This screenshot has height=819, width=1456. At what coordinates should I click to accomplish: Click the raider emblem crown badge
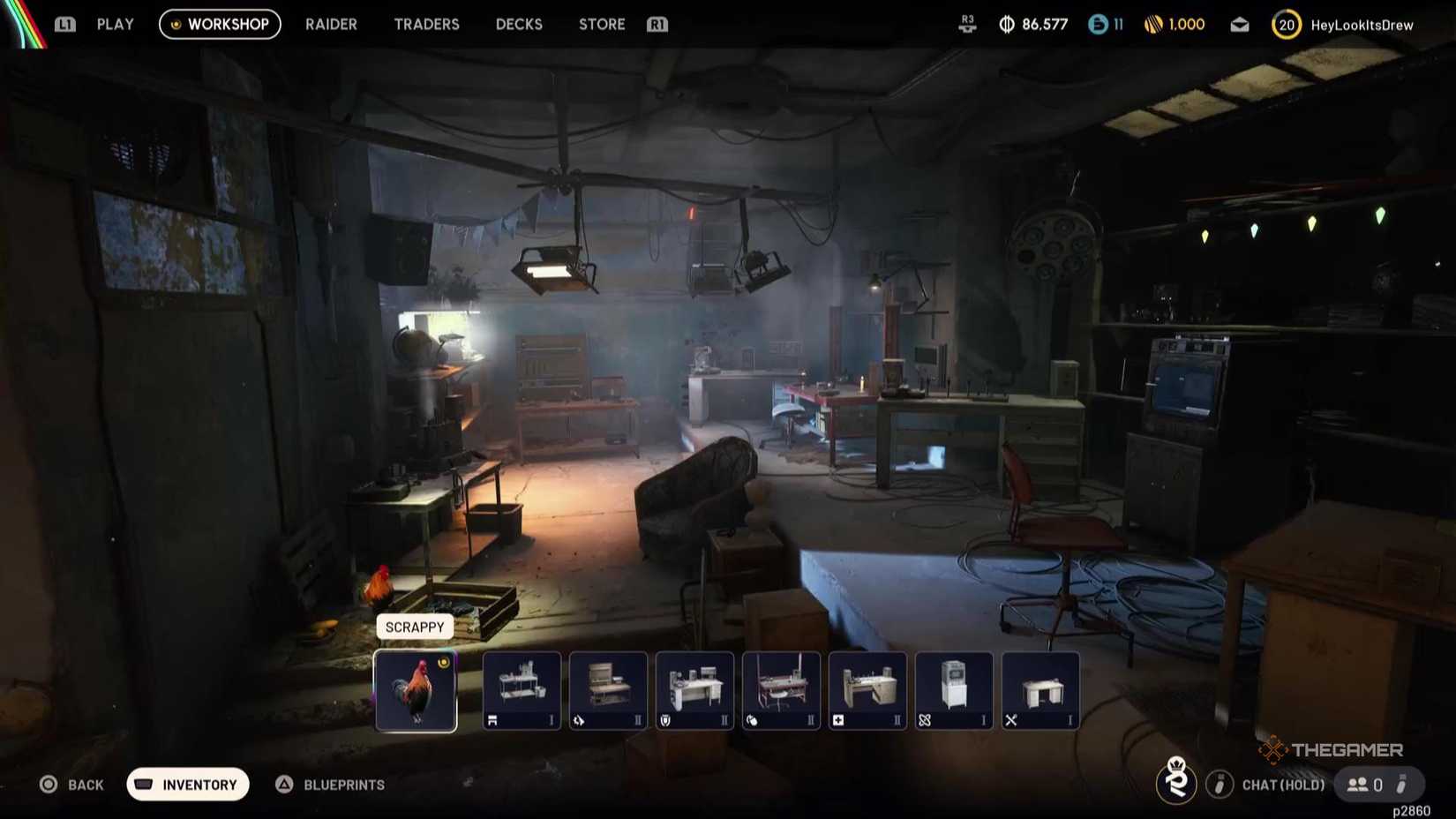(x=1176, y=780)
